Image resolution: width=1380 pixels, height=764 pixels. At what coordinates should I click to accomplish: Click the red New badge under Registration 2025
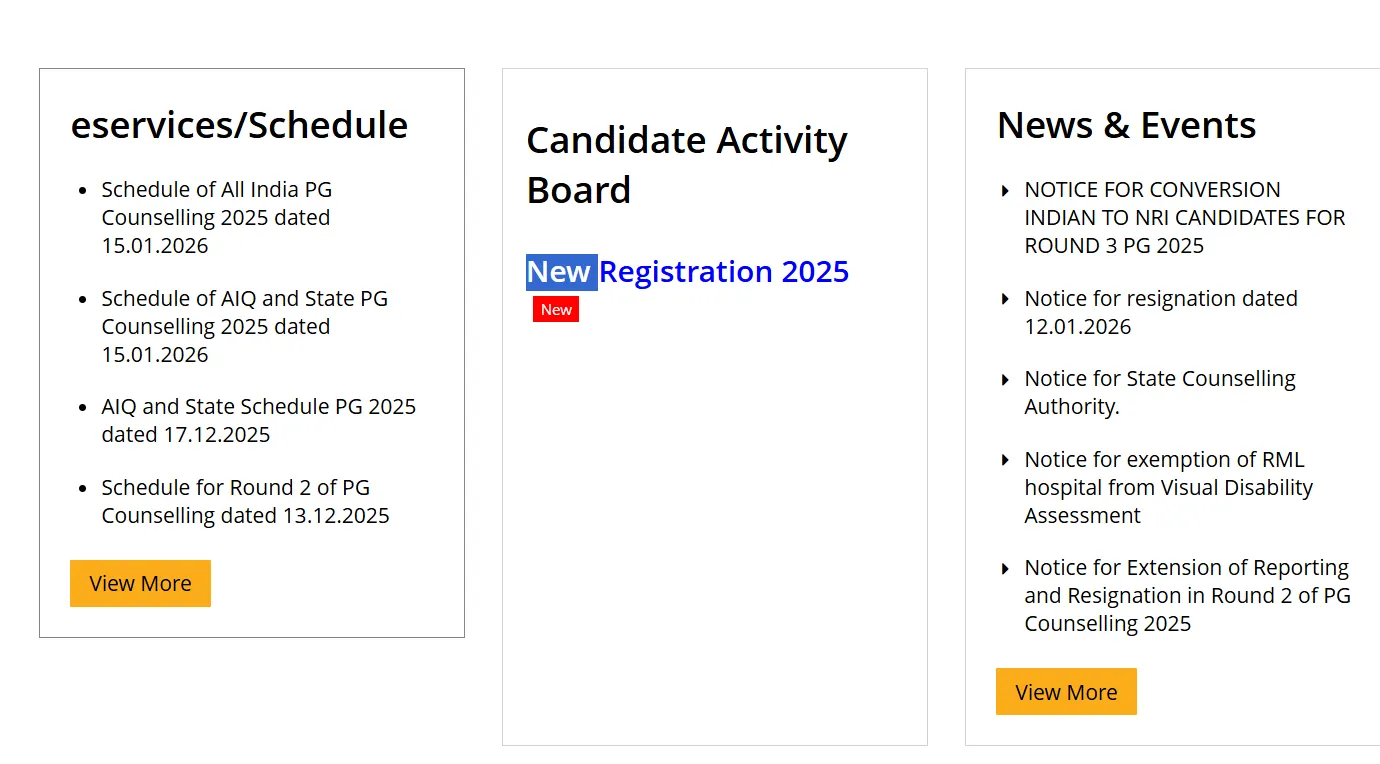click(x=555, y=309)
